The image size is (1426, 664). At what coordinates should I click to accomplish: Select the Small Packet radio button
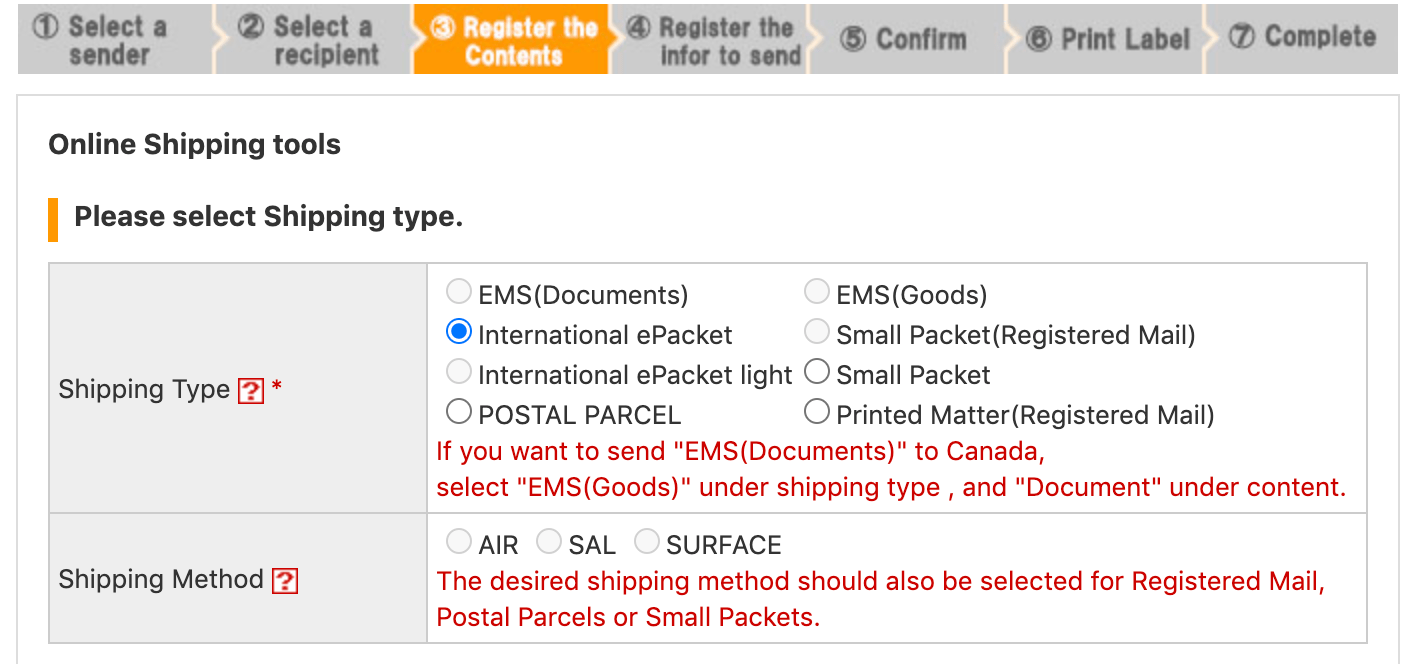[x=817, y=372]
